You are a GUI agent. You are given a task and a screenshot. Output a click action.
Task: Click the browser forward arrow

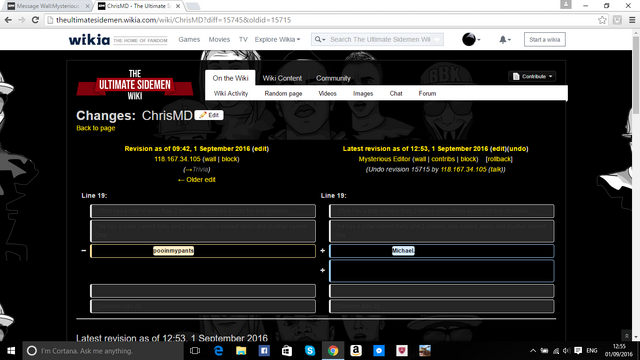coord(22,20)
